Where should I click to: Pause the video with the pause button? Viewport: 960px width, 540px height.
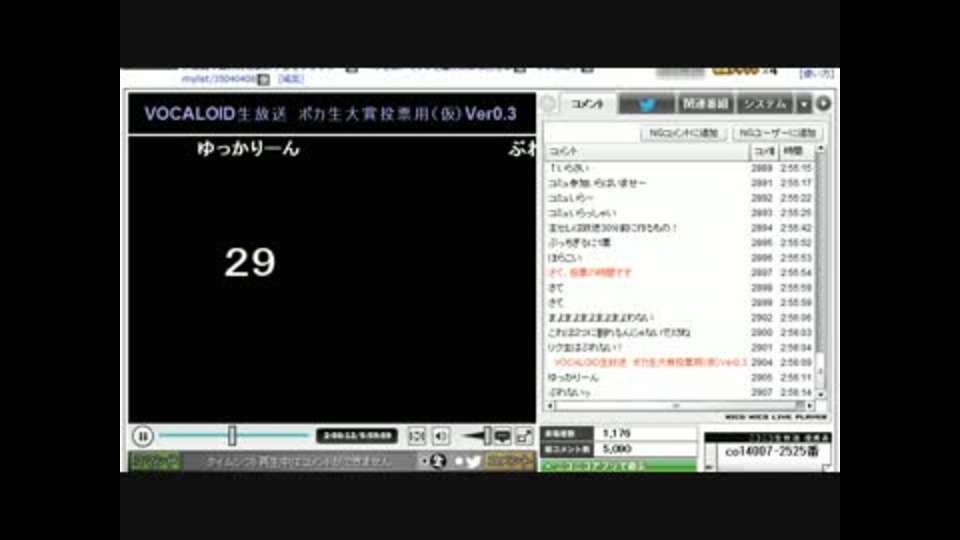(143, 437)
